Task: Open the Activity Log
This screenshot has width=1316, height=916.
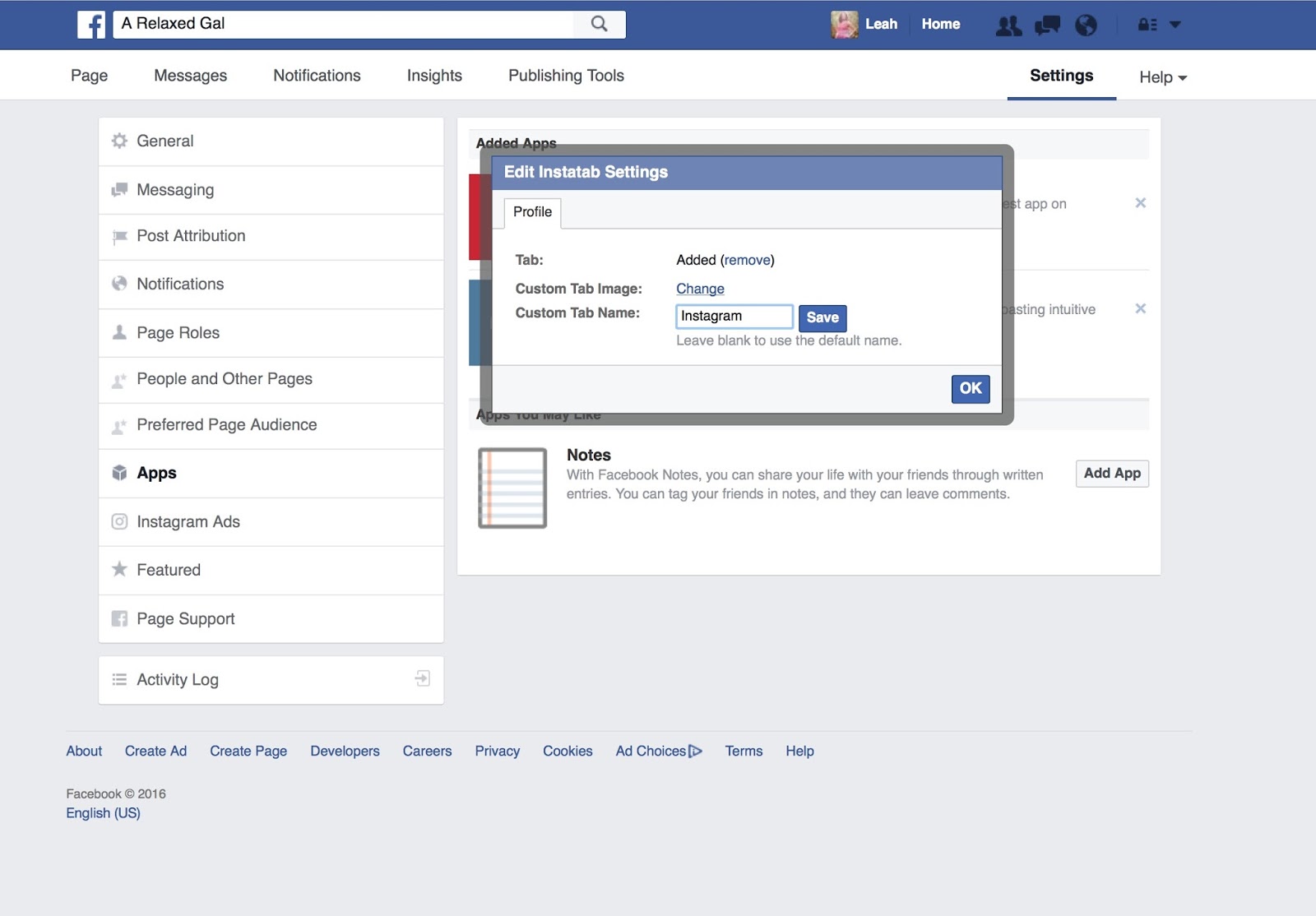Action: [x=271, y=680]
